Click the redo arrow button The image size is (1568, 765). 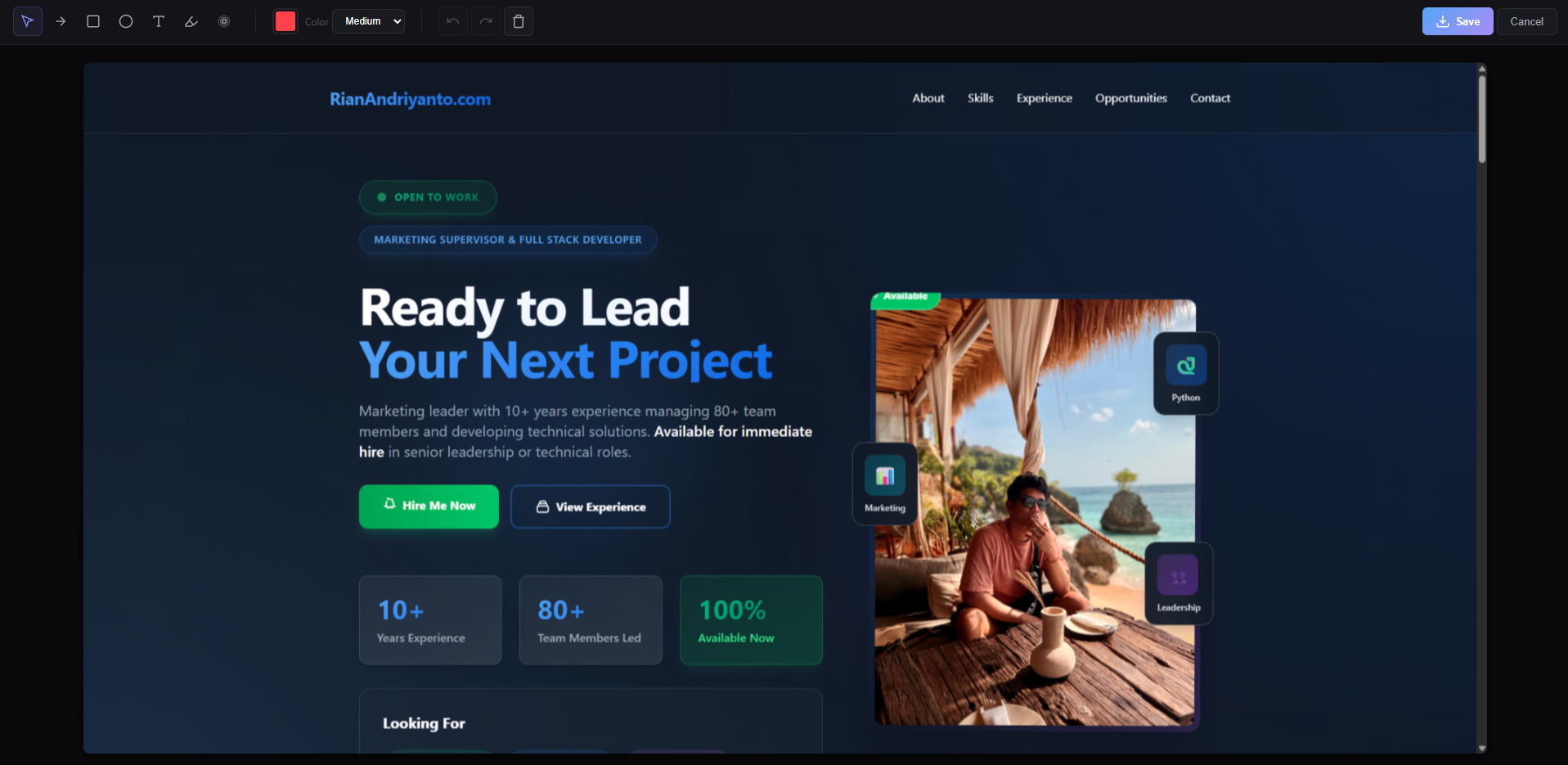coord(486,21)
